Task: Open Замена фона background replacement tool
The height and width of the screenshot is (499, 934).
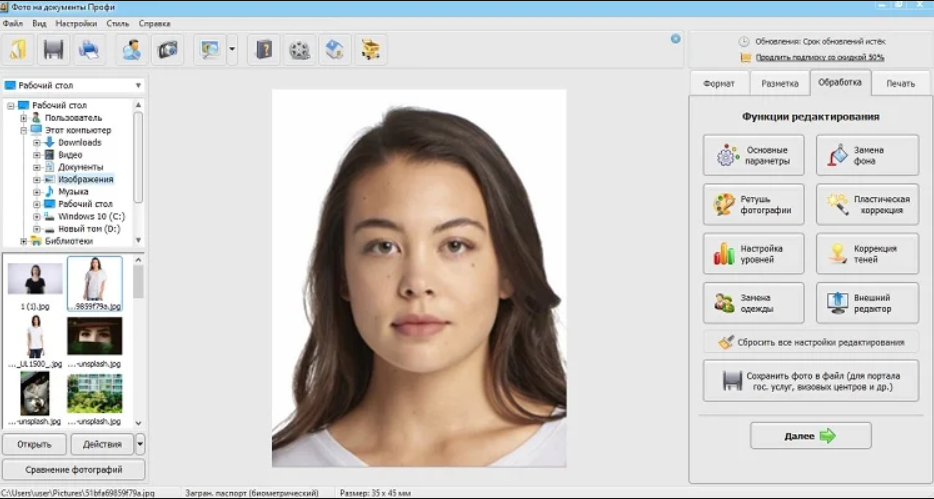Action: pyautogui.click(x=867, y=156)
